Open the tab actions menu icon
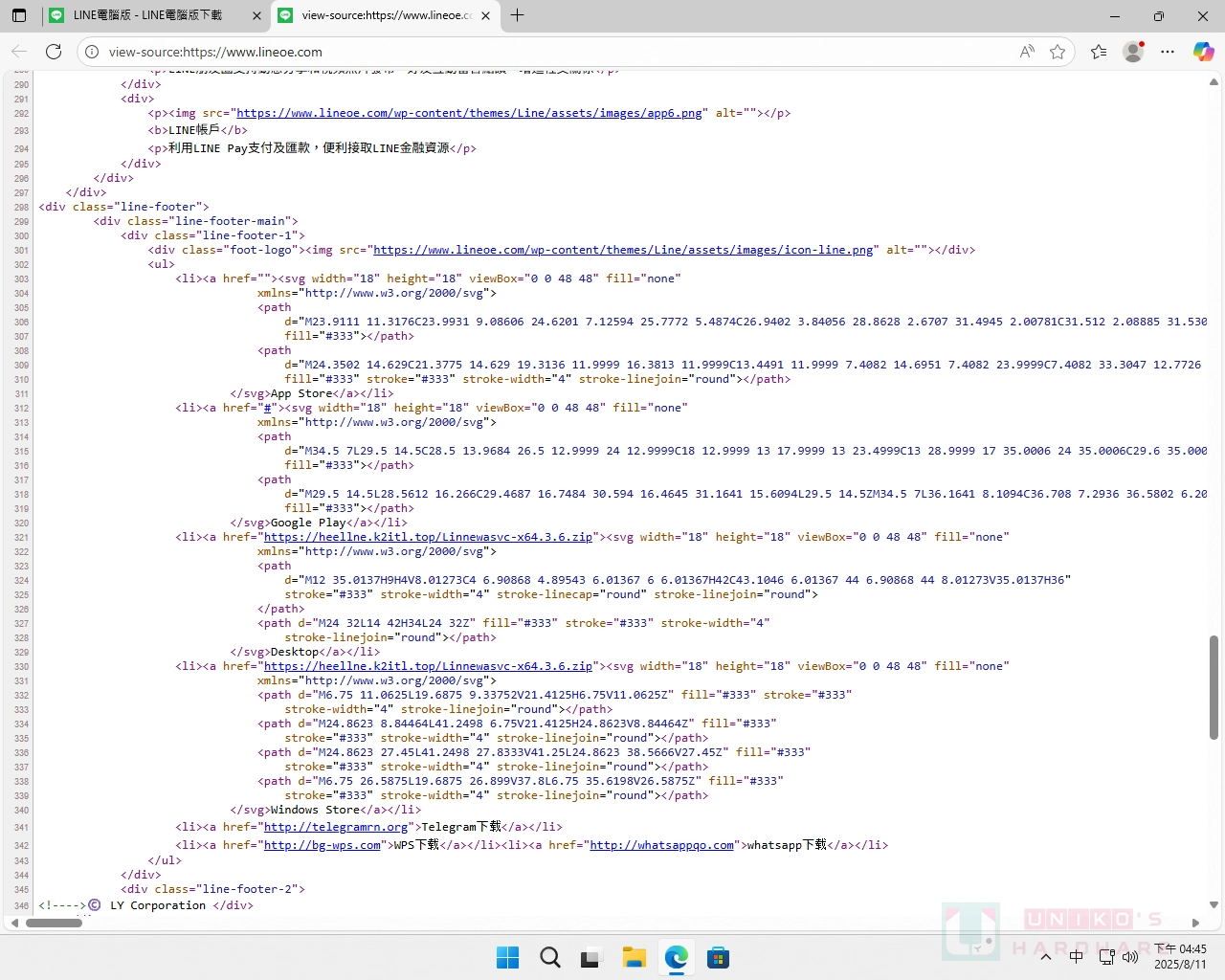 click(19, 15)
